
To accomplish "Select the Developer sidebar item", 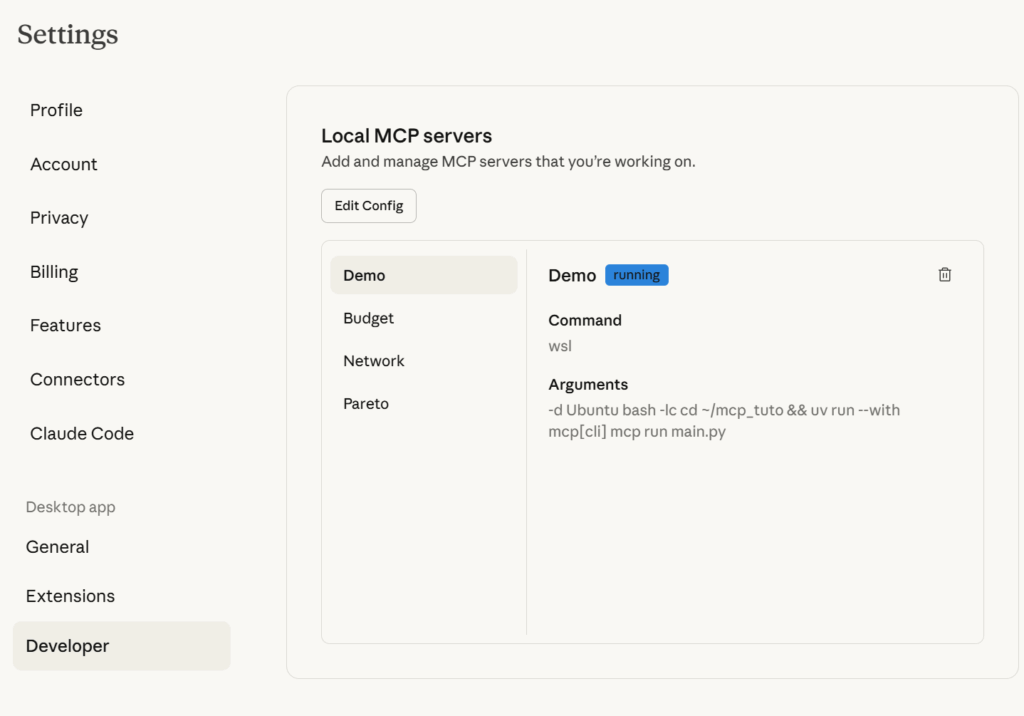I will (x=68, y=646).
